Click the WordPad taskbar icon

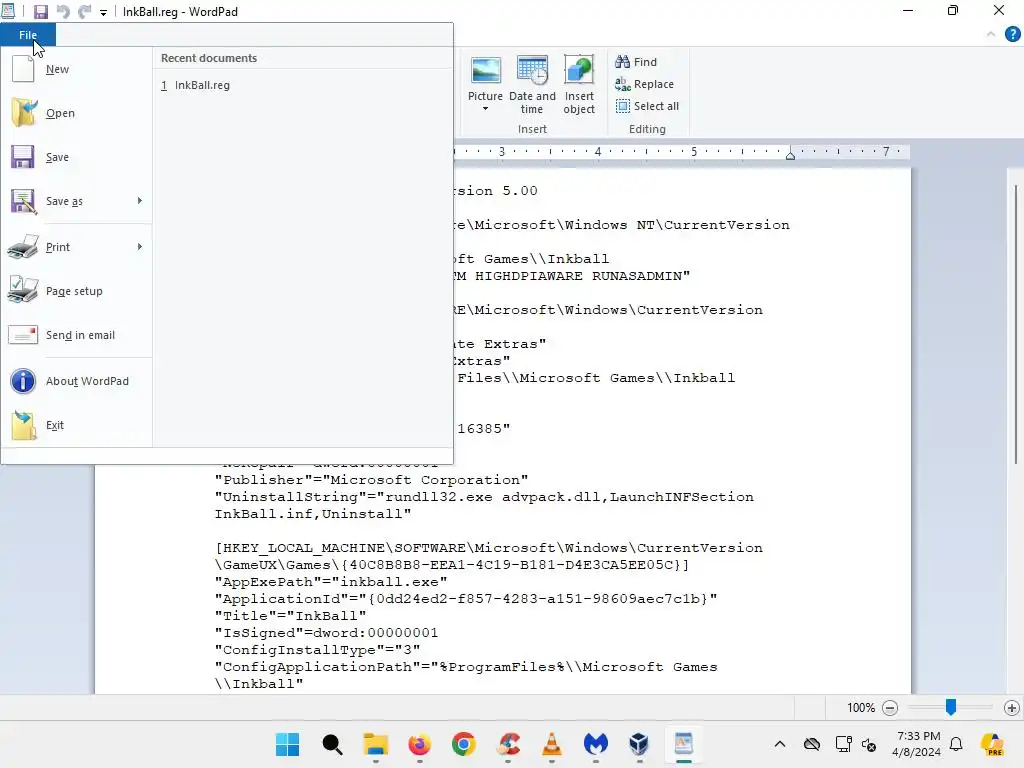point(684,744)
